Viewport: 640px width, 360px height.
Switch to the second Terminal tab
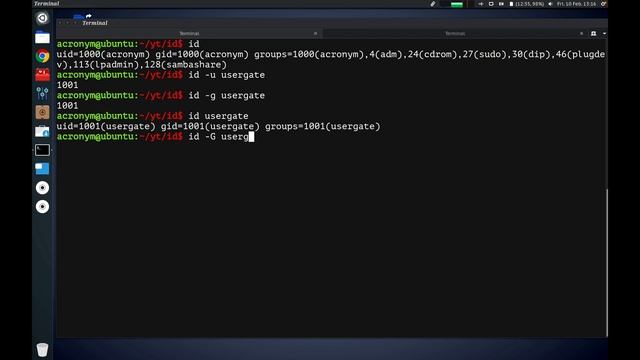point(455,33)
